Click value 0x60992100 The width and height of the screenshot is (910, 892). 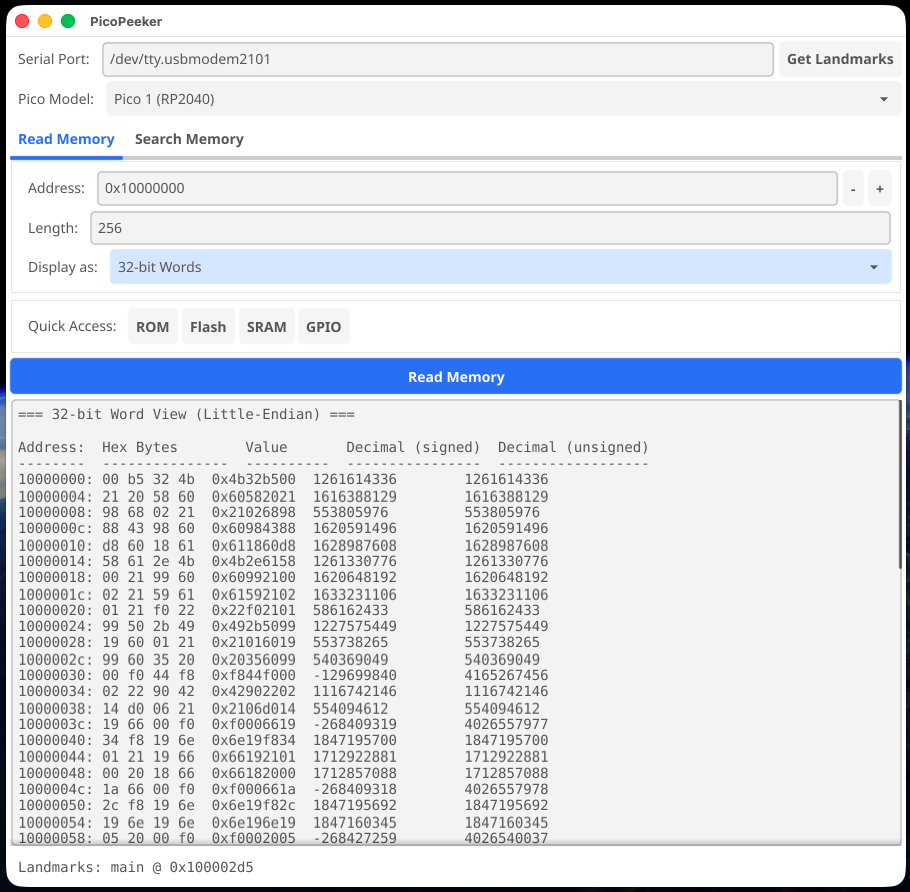point(254,577)
